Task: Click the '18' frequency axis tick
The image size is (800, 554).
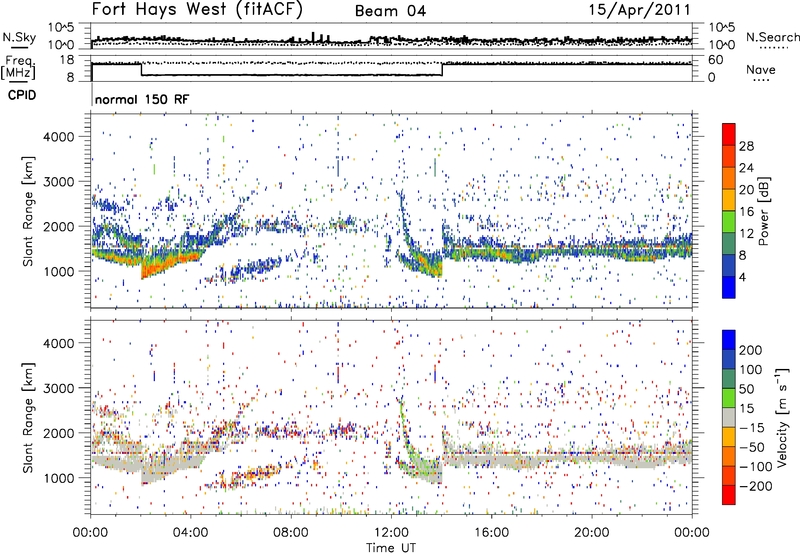Action: 66,60
